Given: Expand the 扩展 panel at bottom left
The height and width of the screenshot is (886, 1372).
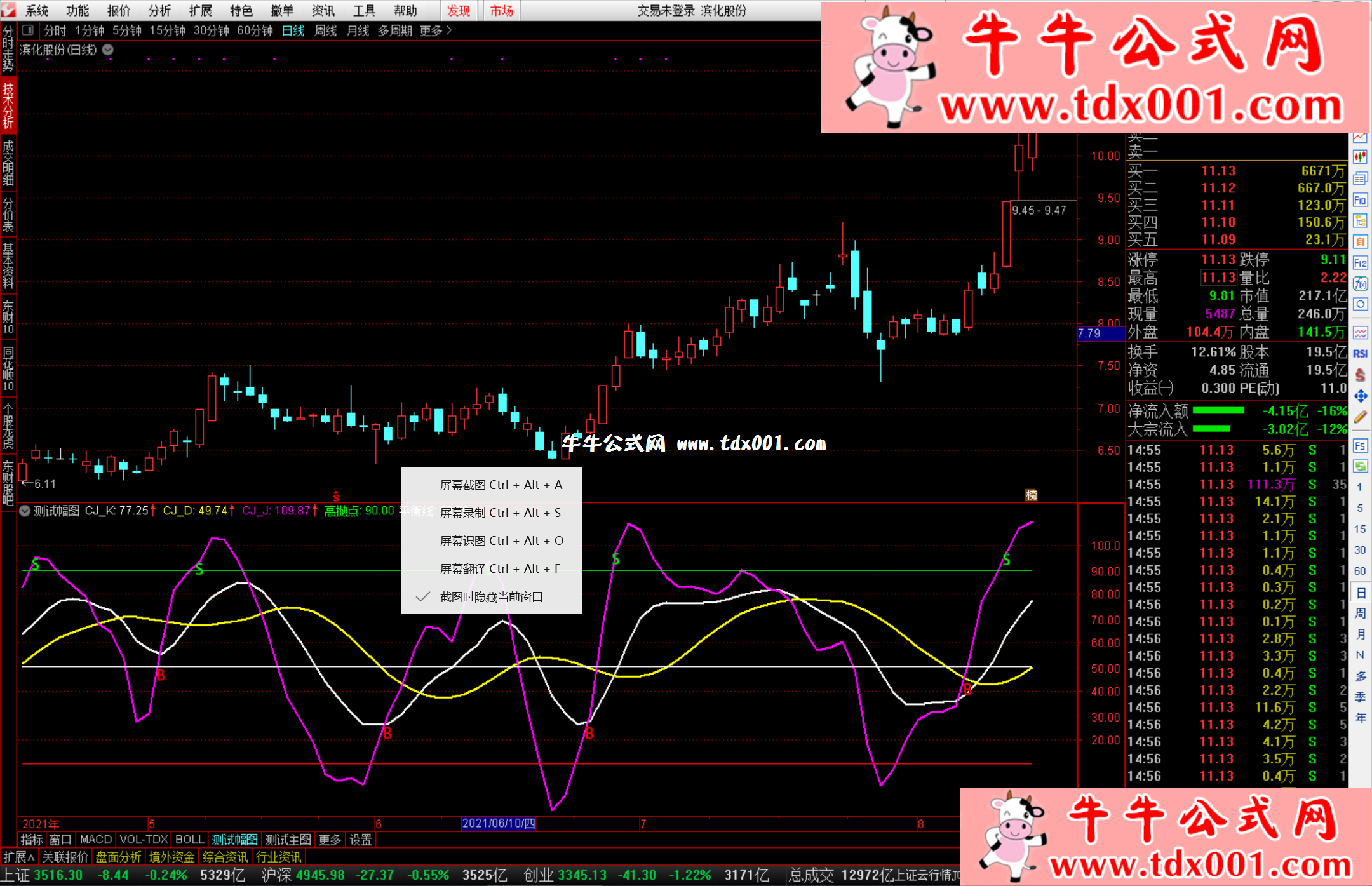Looking at the screenshot, I should tap(18, 857).
